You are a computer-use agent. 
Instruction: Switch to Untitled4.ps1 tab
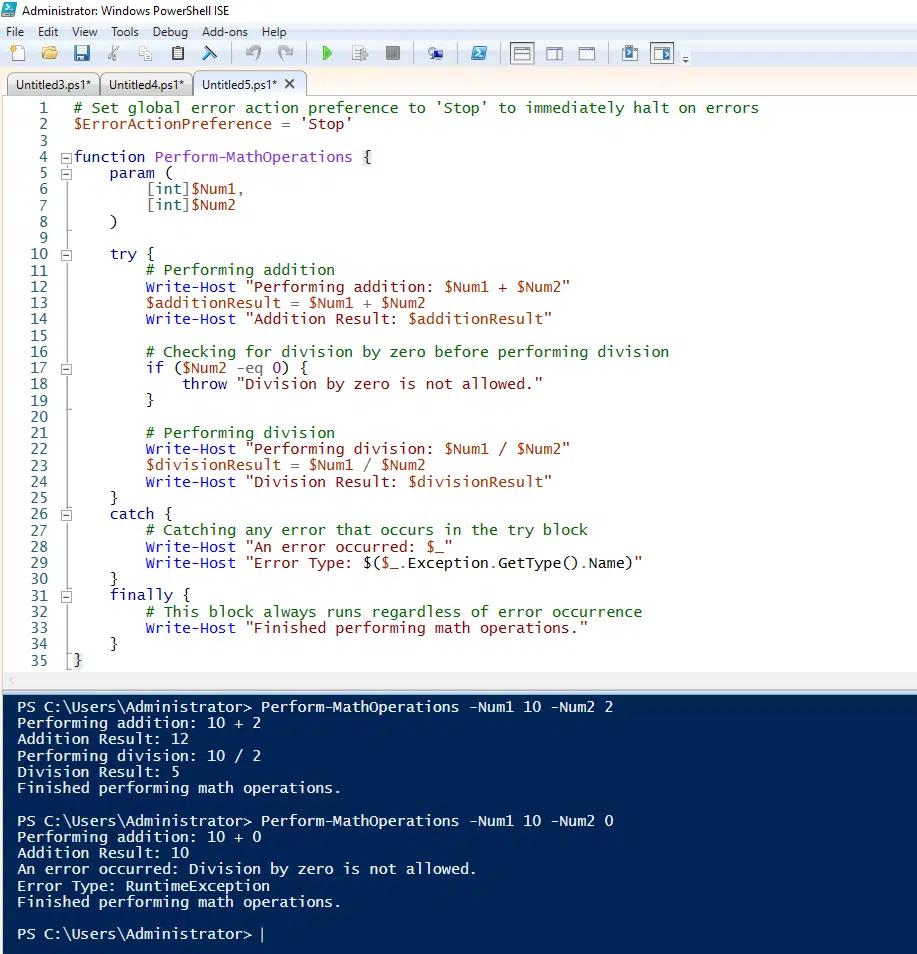click(146, 85)
